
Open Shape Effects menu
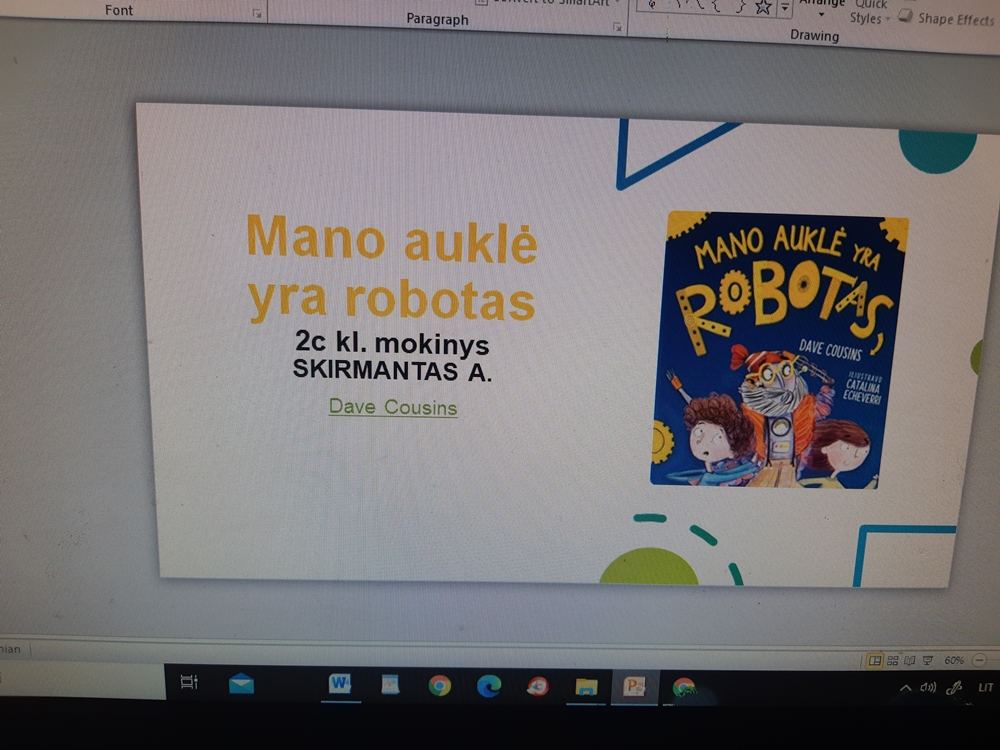point(948,18)
